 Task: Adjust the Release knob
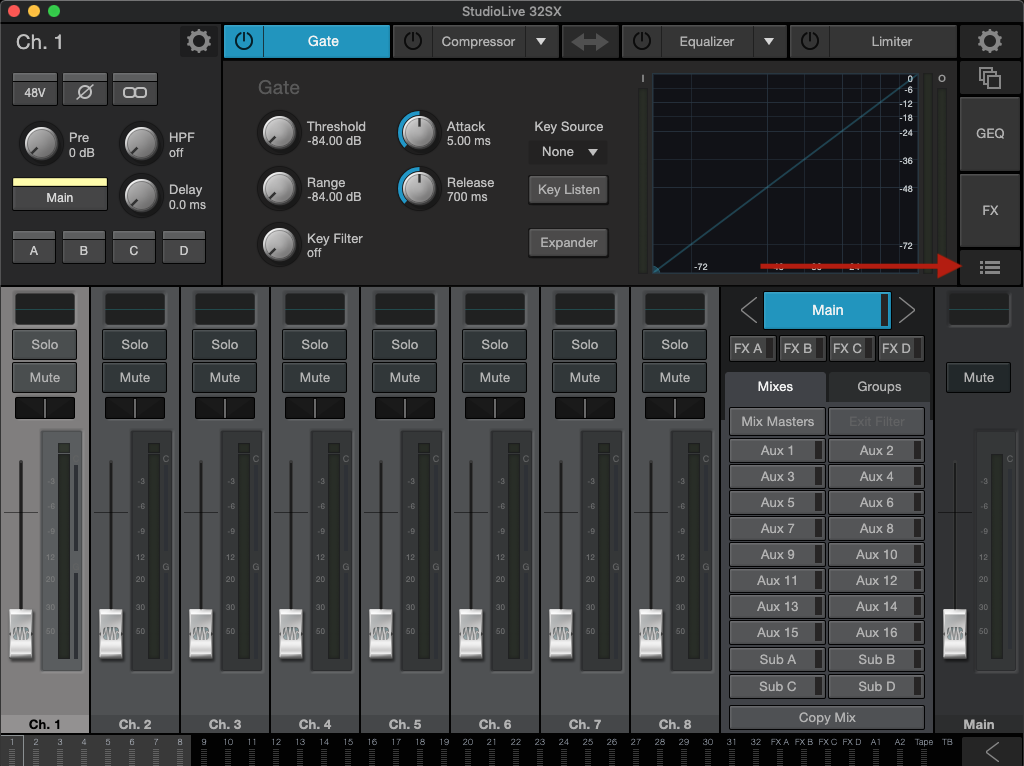(x=419, y=189)
